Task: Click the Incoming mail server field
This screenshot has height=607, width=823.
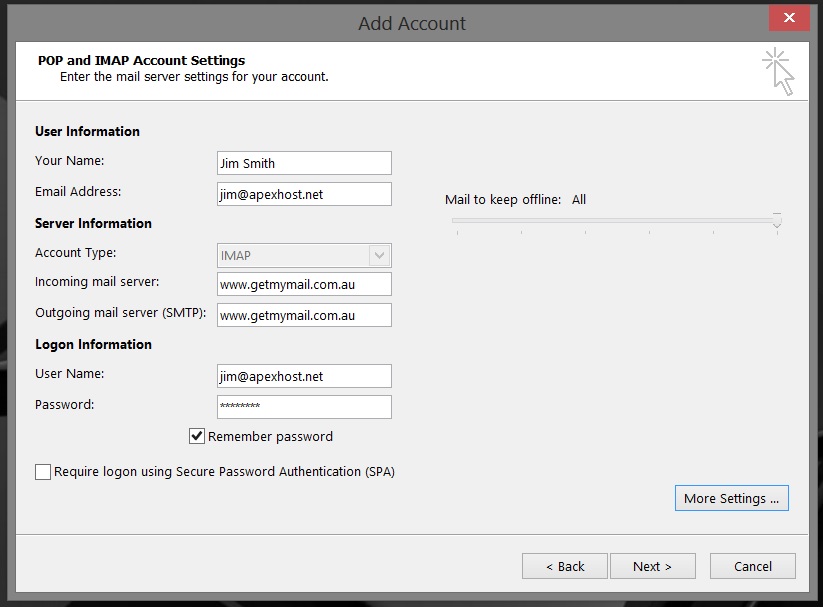Action: pyautogui.click(x=303, y=284)
